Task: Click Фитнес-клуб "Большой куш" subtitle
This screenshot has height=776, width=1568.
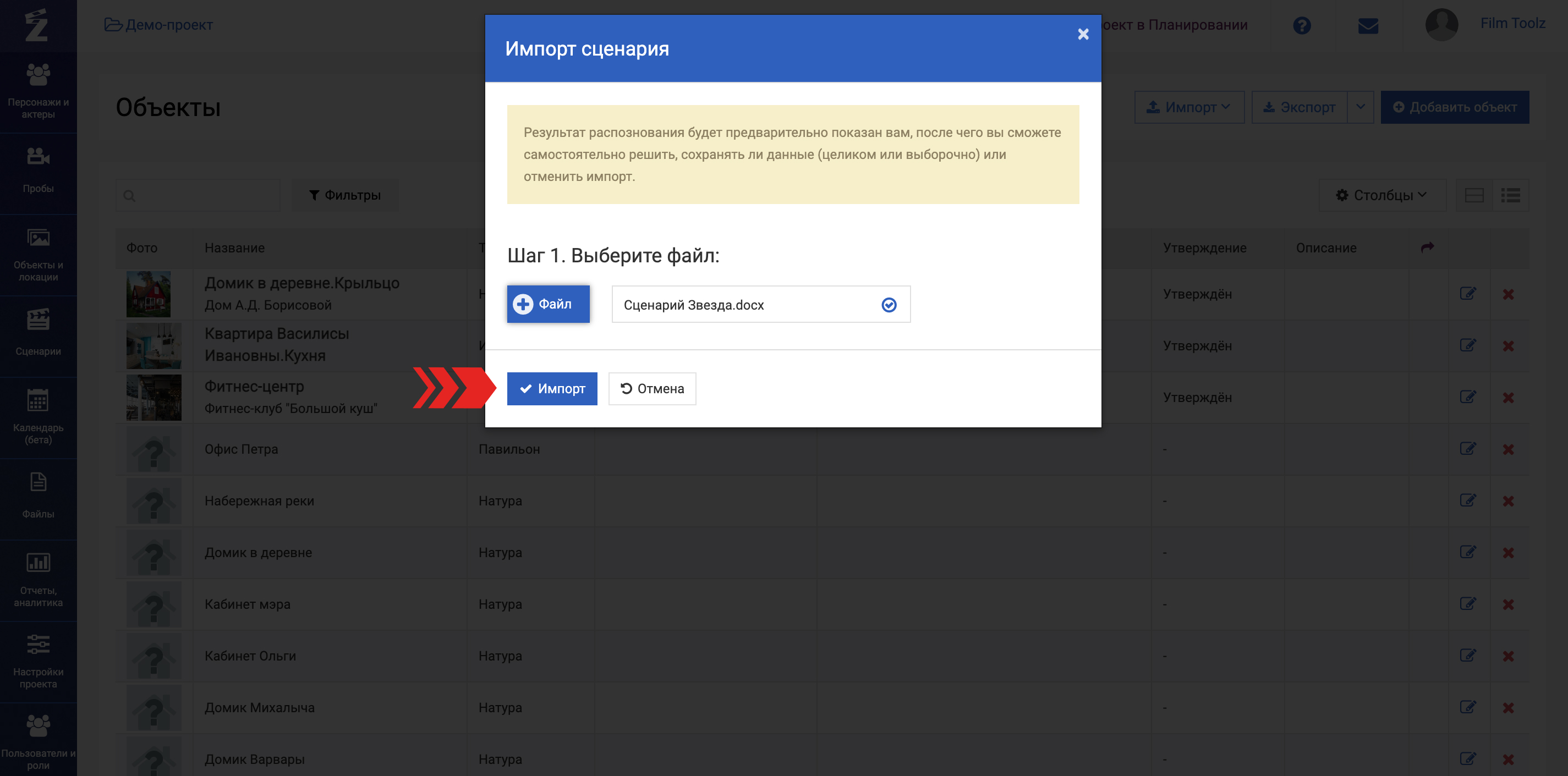Action: tap(291, 409)
